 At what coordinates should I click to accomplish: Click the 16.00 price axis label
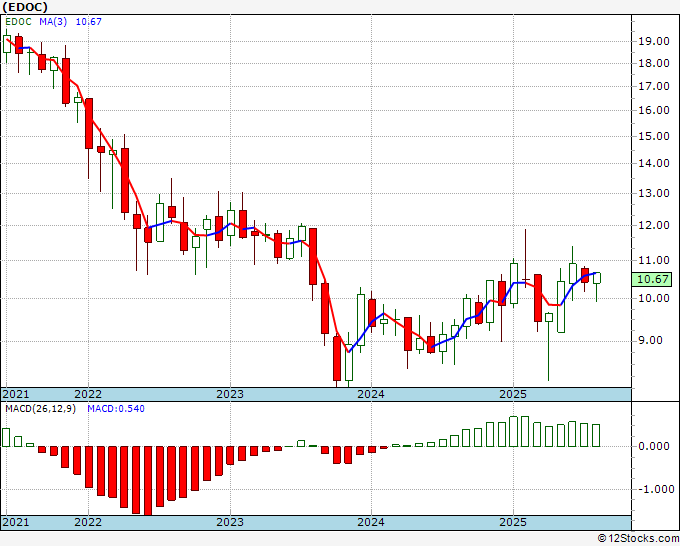coord(654,110)
